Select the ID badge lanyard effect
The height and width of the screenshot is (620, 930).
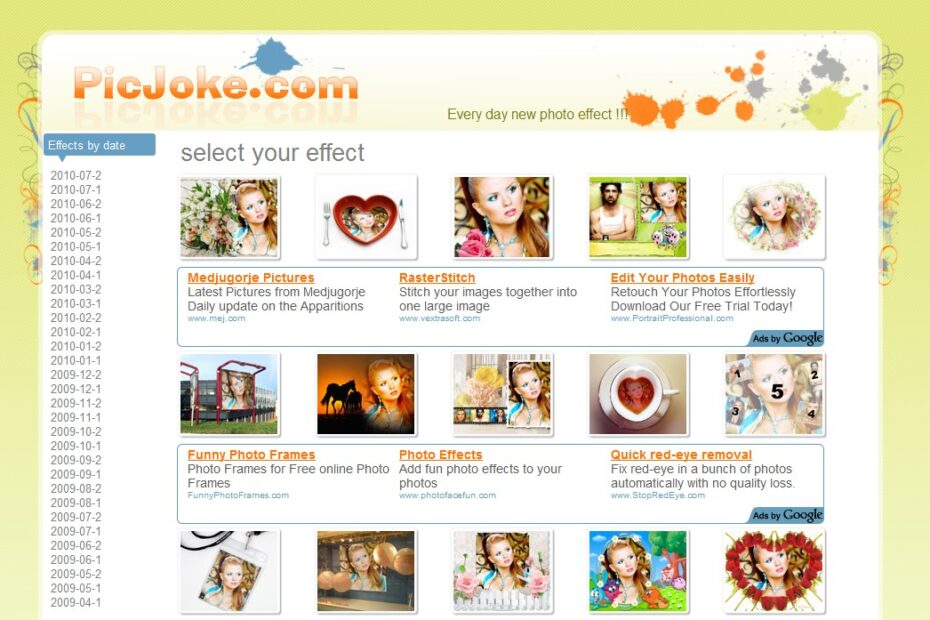point(229,571)
